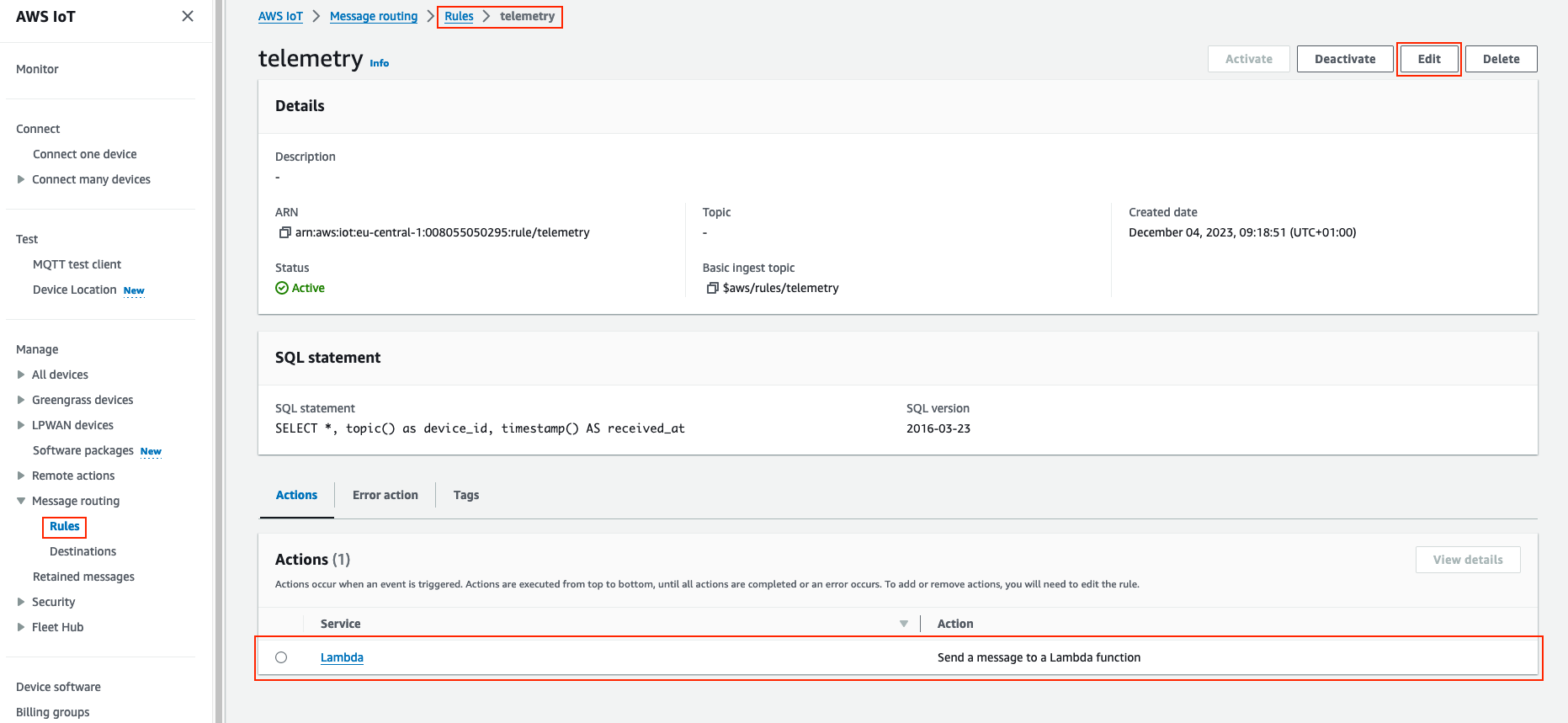Open Retained messages page
The width and height of the screenshot is (1568, 723).
click(83, 577)
